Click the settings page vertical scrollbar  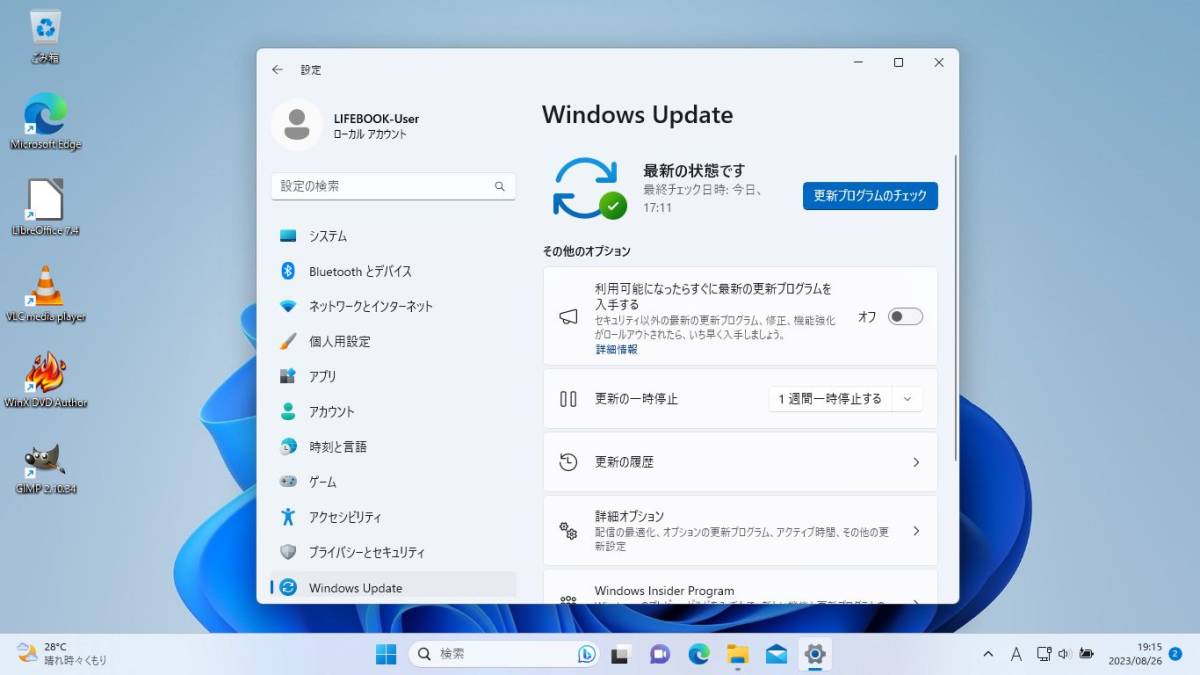pyautogui.click(x=955, y=307)
